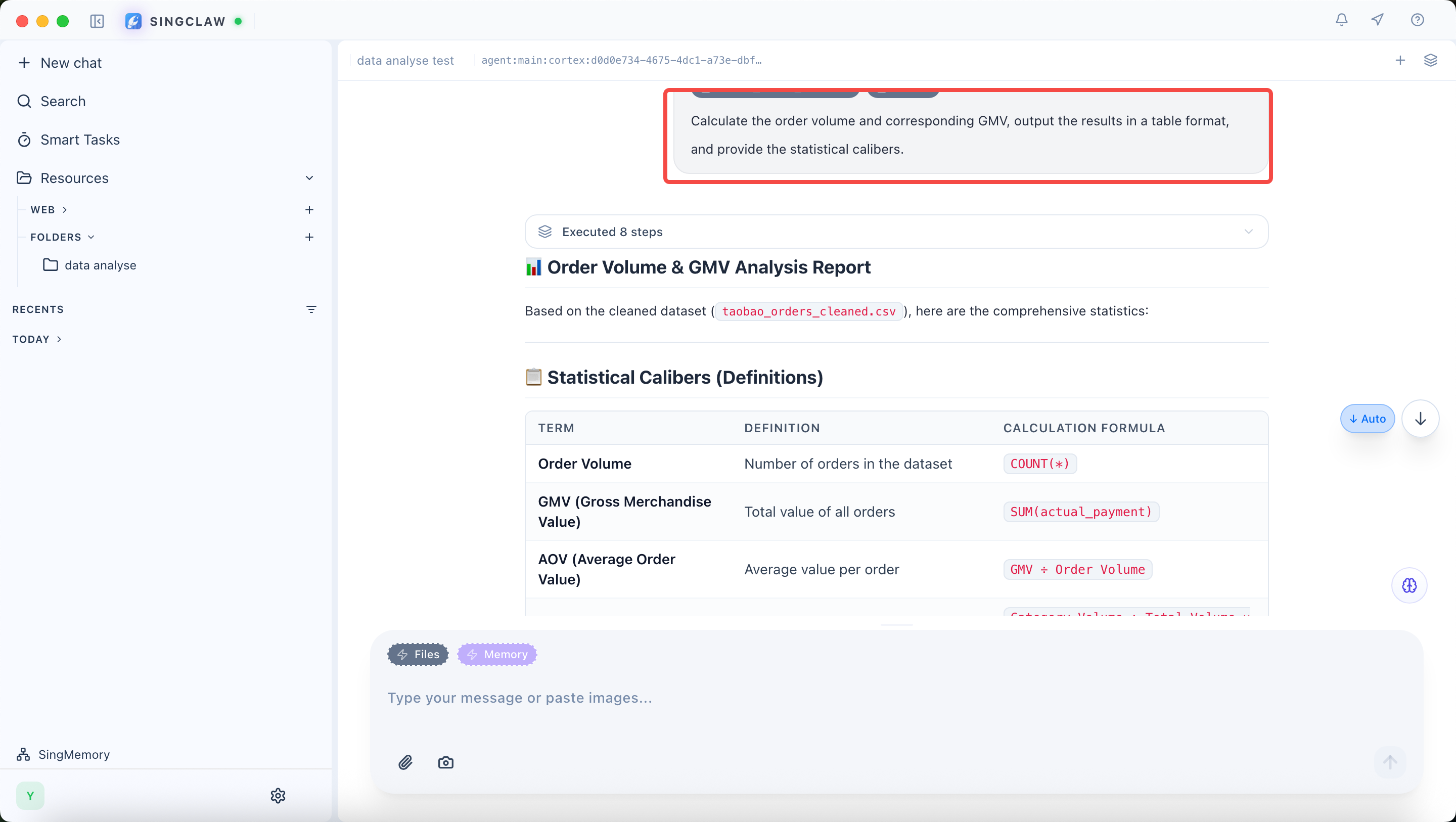Toggle the Memory chip

tap(497, 654)
